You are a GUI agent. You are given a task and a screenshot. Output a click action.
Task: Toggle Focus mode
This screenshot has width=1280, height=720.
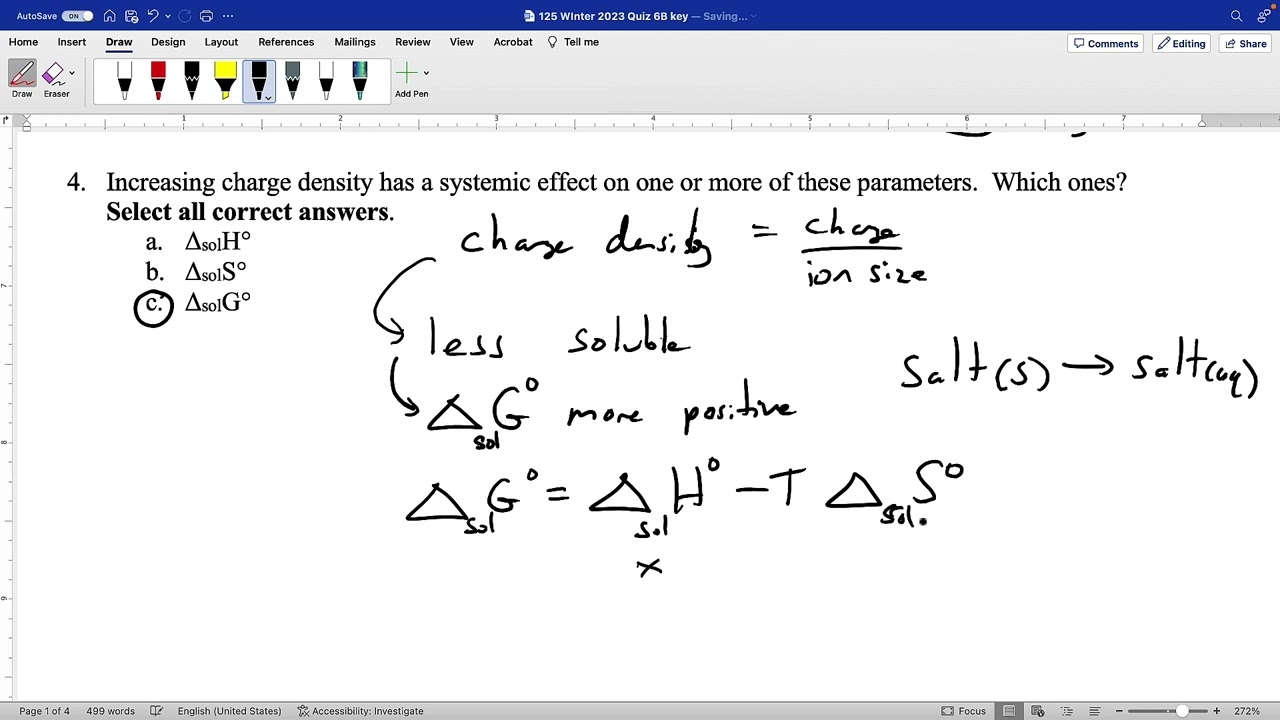point(964,711)
